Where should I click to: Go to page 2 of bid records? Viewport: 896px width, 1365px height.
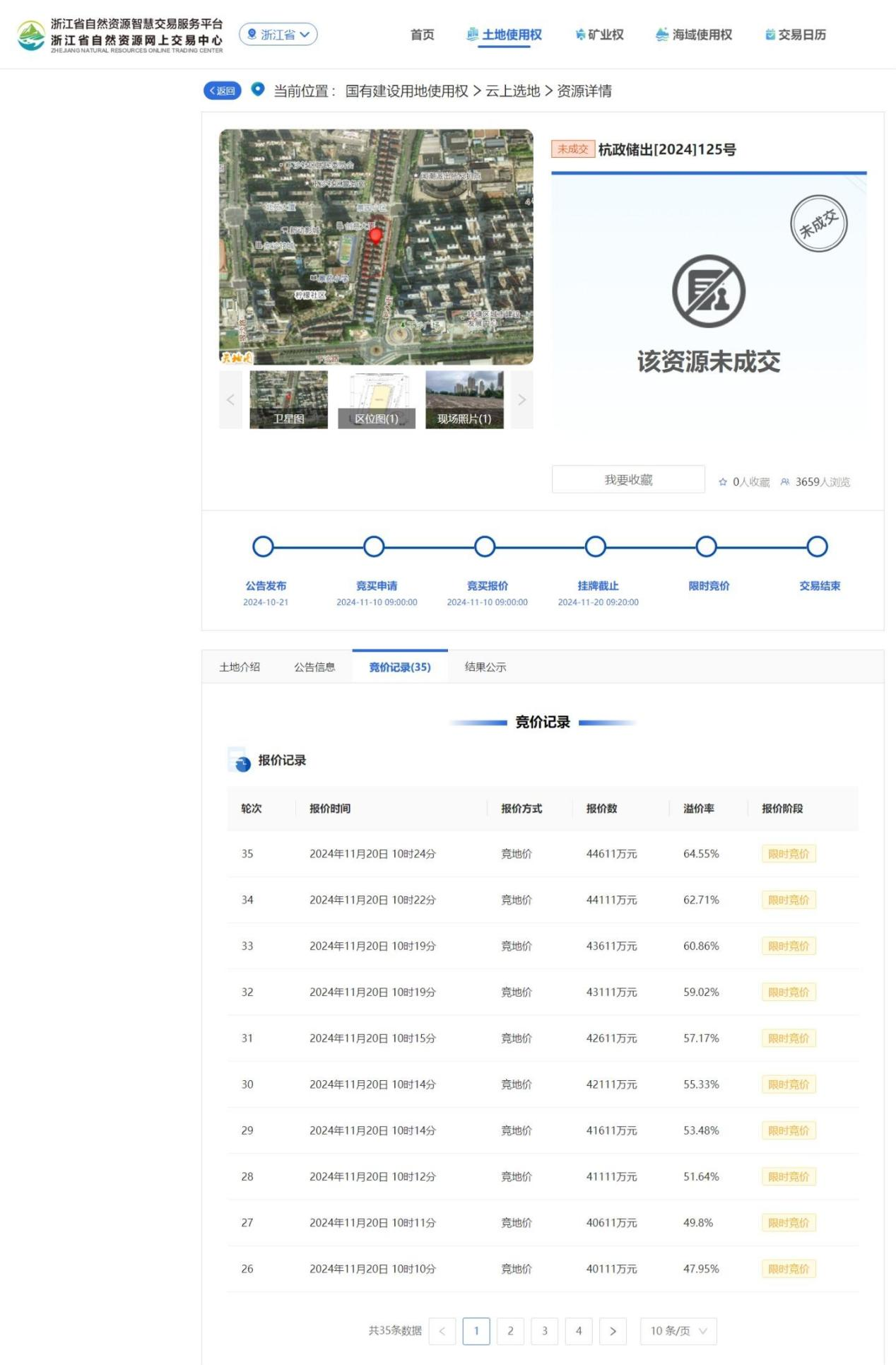(x=510, y=1331)
